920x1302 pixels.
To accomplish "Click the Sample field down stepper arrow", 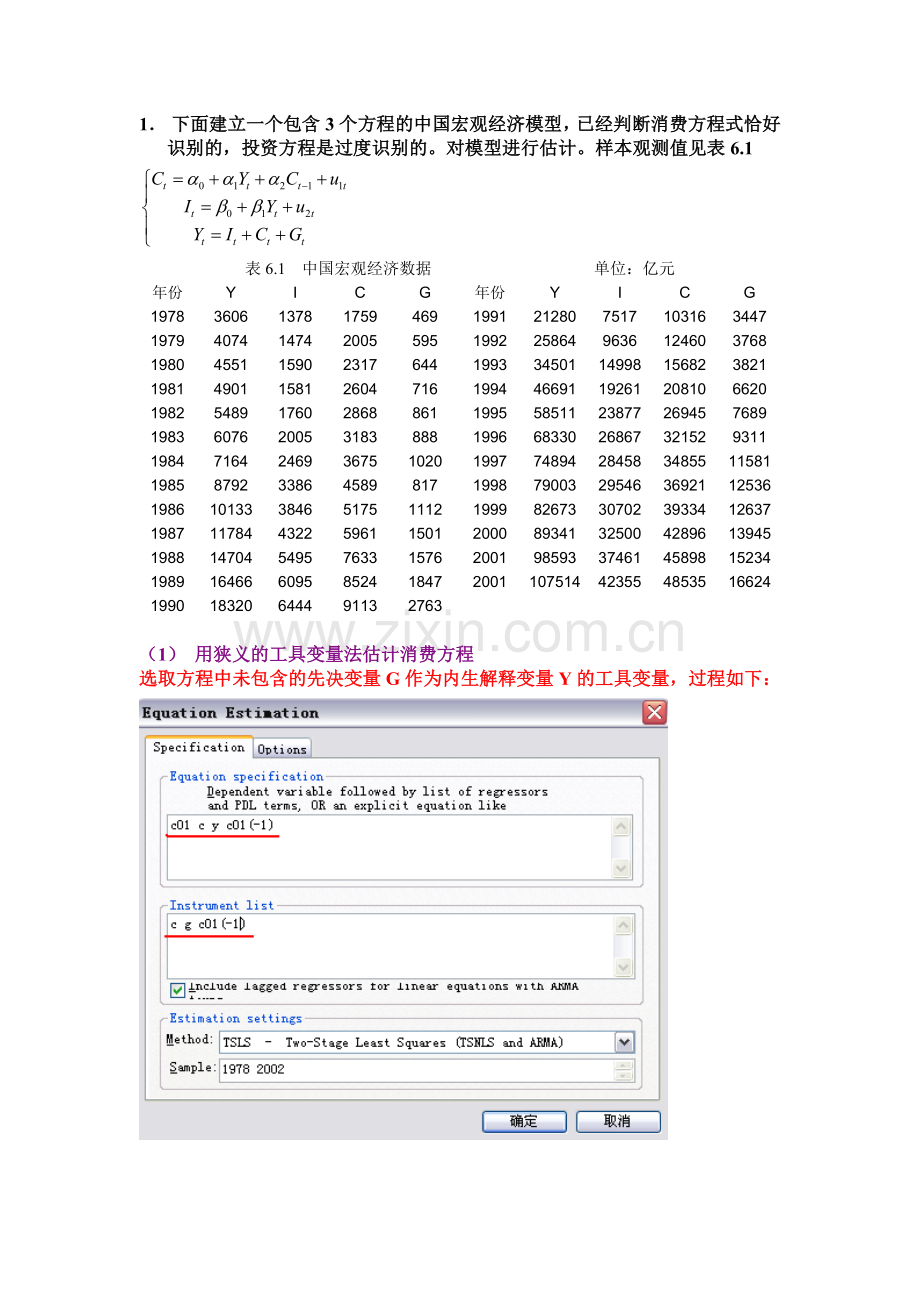I will [x=624, y=1075].
